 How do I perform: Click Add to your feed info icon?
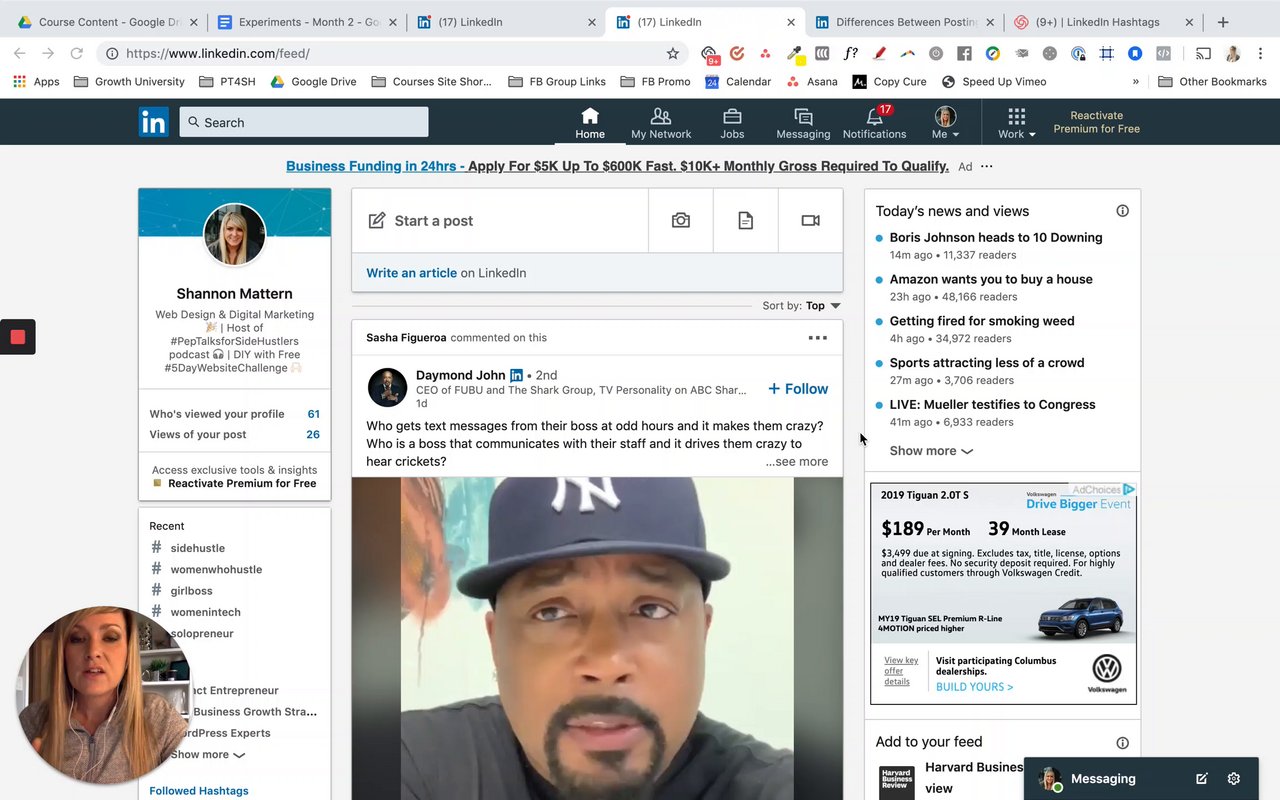pos(1122,743)
